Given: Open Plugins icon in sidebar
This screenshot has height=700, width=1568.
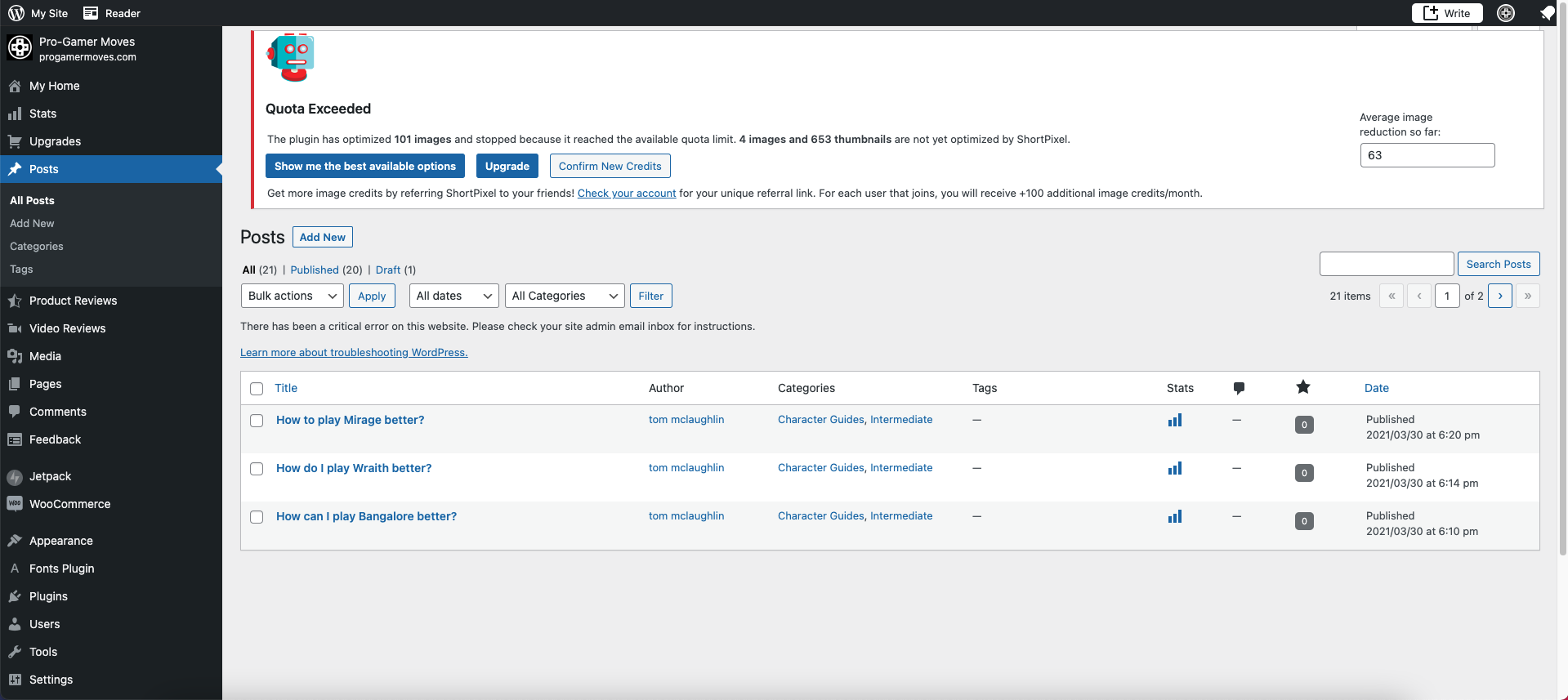Looking at the screenshot, I should (x=15, y=596).
